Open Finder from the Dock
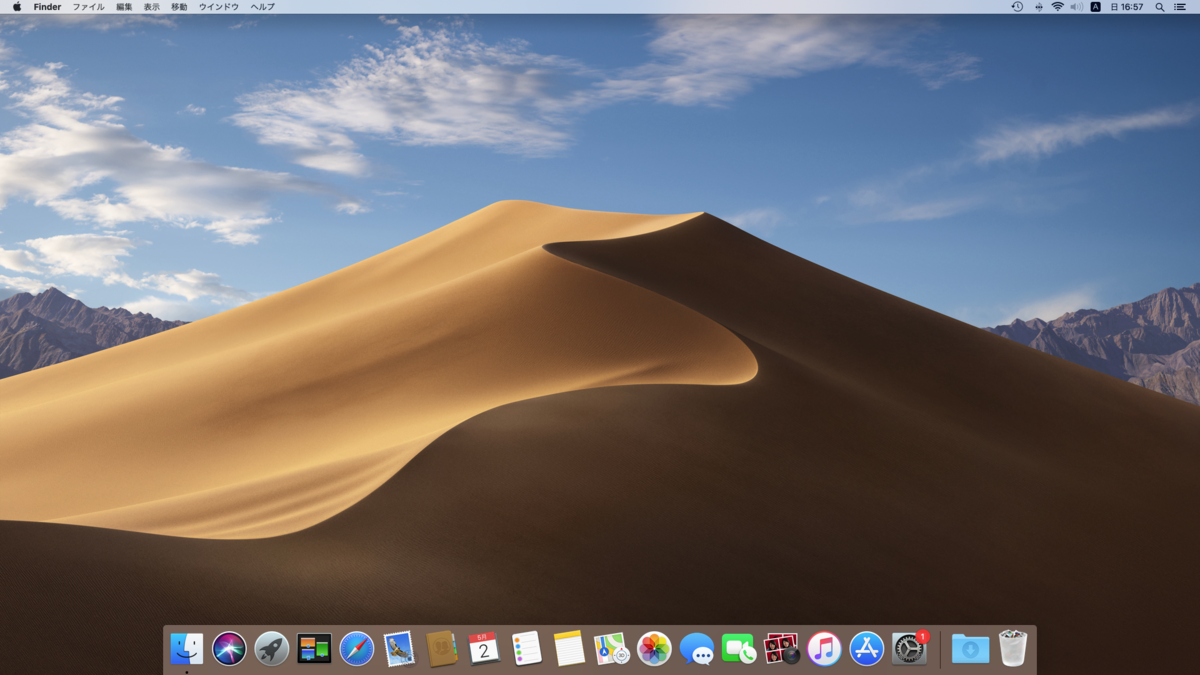The image size is (1200, 675). 187,649
